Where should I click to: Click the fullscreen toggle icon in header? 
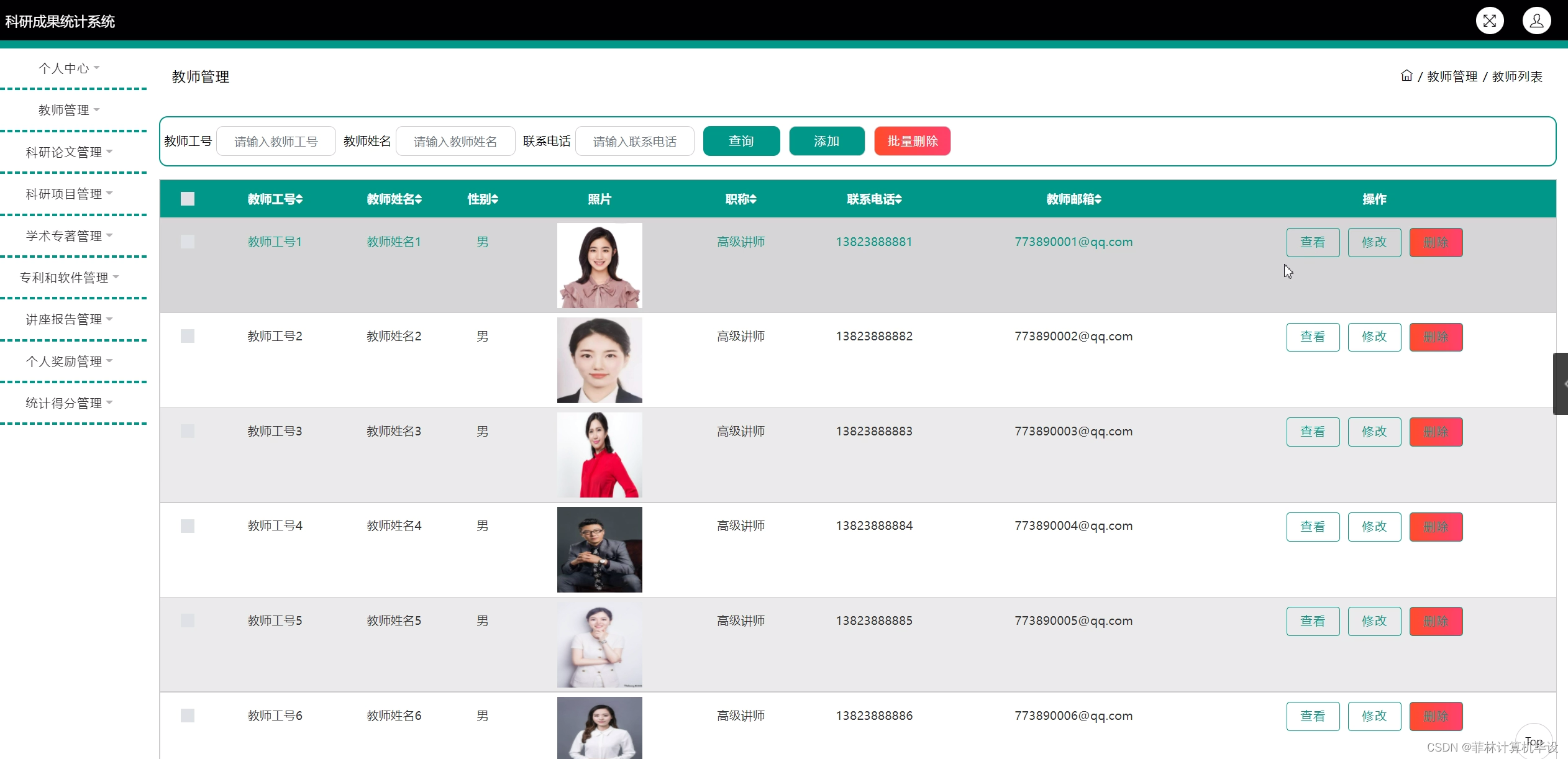[x=1489, y=21]
